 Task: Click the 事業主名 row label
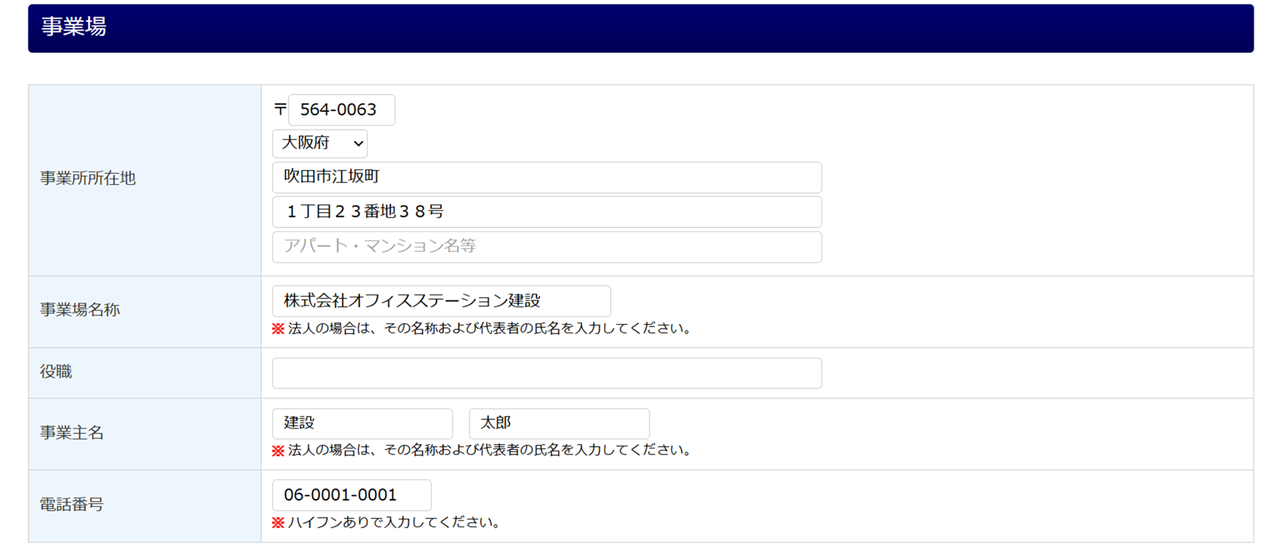72,433
